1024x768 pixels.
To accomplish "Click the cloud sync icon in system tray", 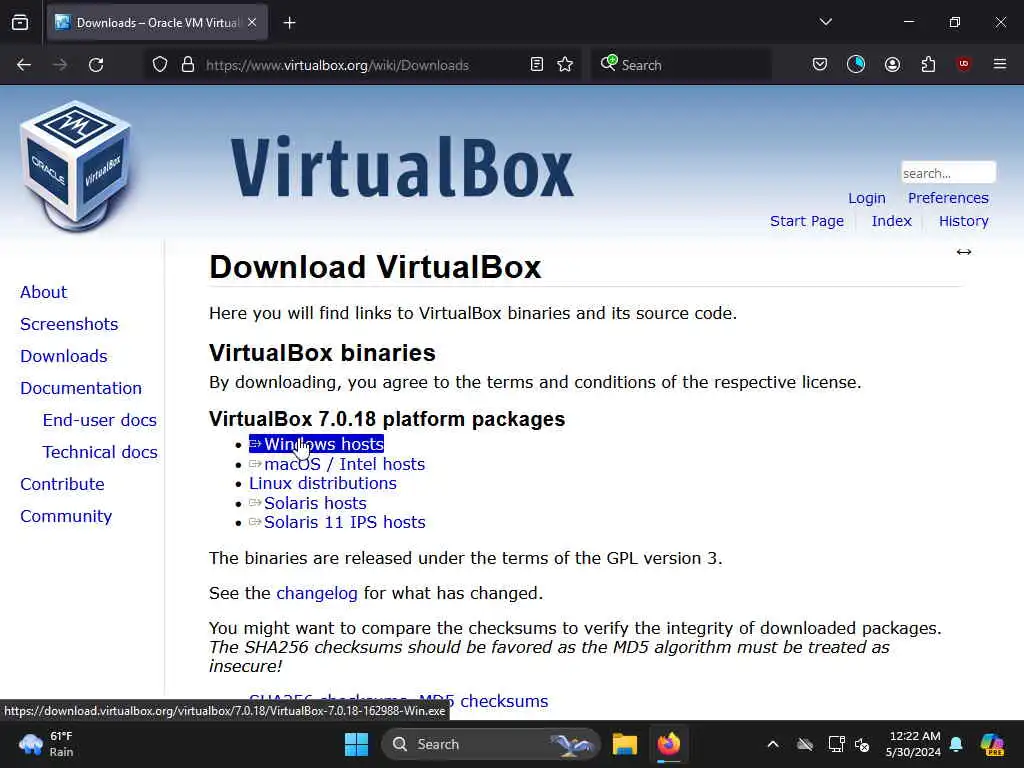I will pyautogui.click(x=805, y=744).
